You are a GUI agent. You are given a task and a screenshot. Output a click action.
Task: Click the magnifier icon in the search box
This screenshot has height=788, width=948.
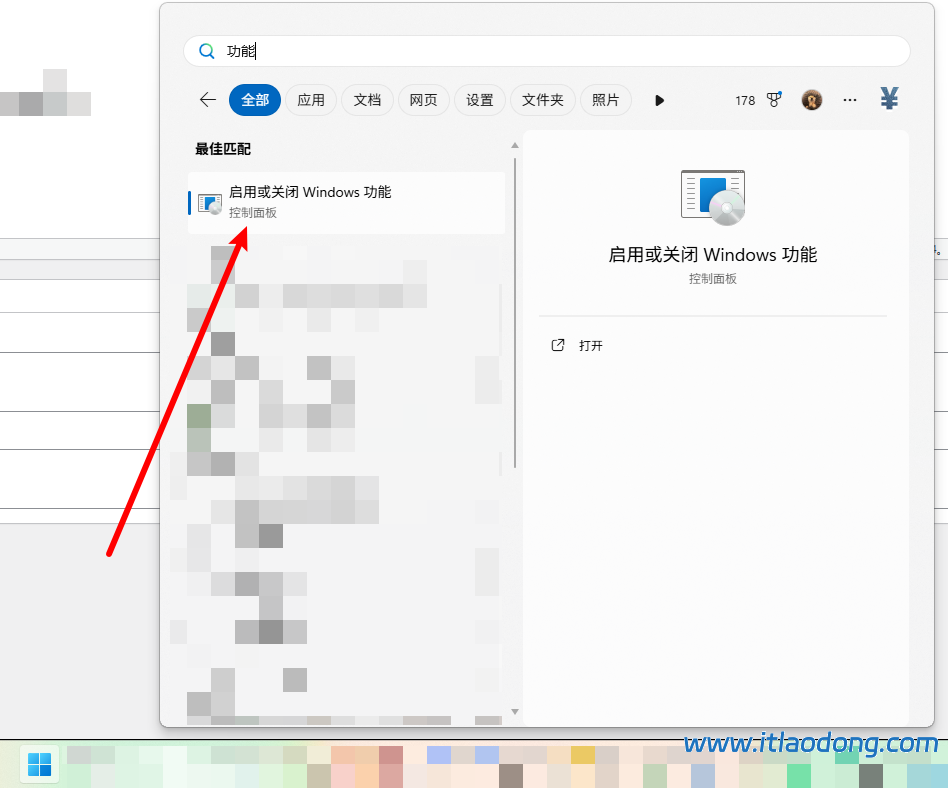click(x=207, y=50)
